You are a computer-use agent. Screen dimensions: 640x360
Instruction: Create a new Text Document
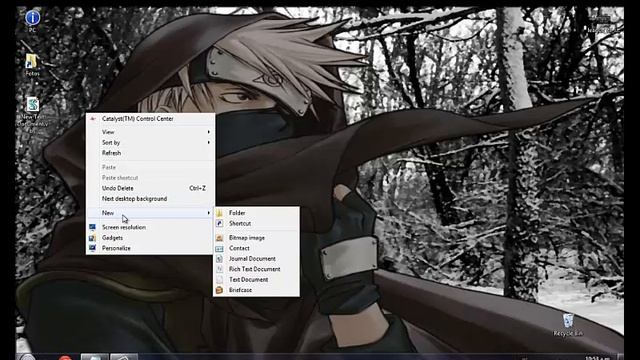click(x=256, y=280)
